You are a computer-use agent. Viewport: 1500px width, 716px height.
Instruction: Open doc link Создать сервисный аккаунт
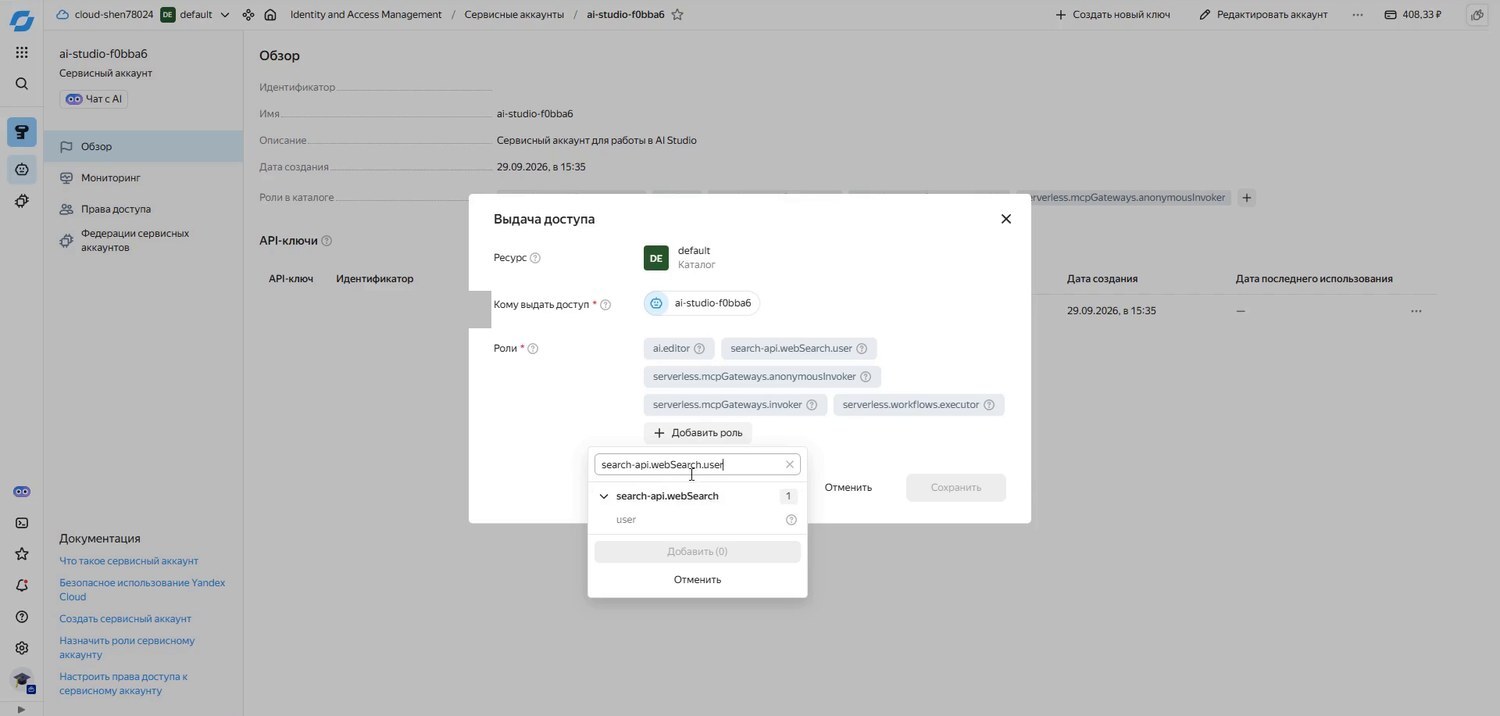(x=125, y=619)
